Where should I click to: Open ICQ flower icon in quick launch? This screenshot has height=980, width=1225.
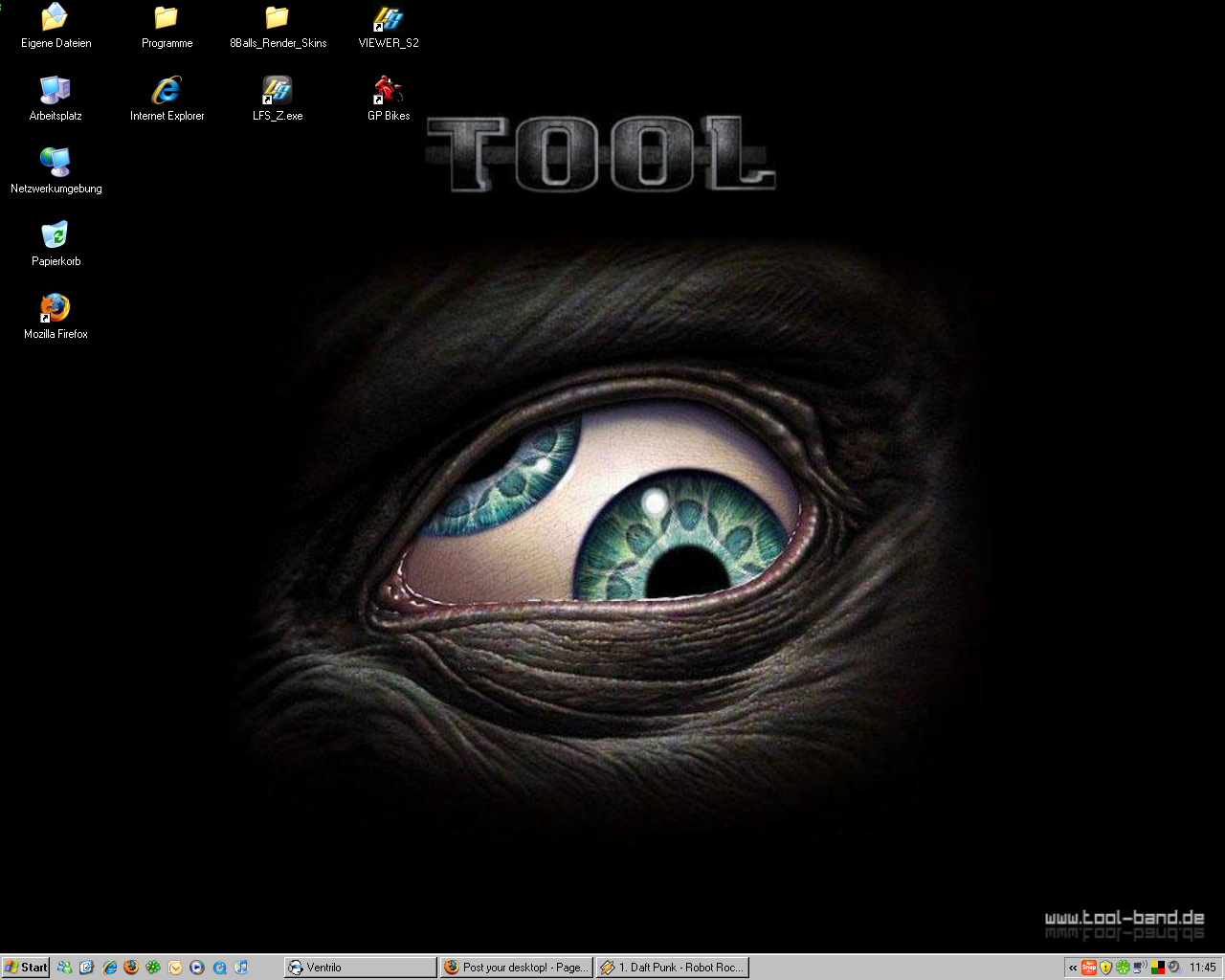[153, 968]
